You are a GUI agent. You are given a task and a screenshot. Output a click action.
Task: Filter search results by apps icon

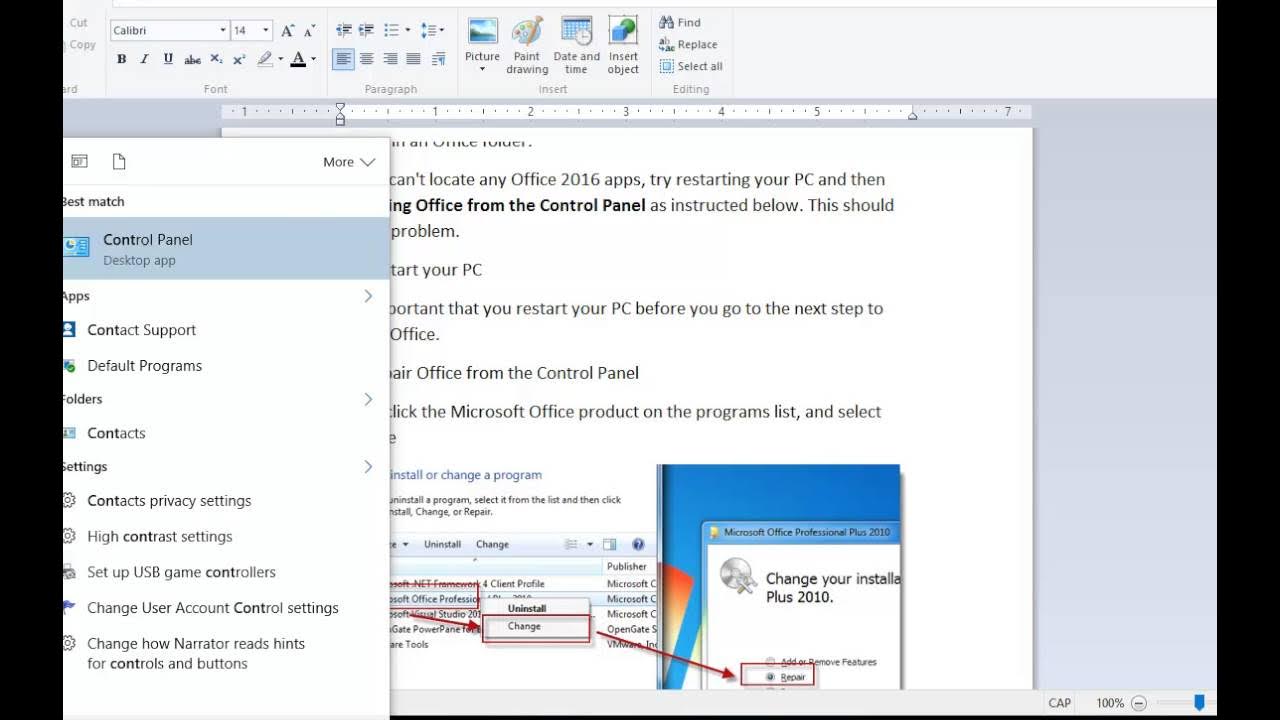tap(79, 162)
